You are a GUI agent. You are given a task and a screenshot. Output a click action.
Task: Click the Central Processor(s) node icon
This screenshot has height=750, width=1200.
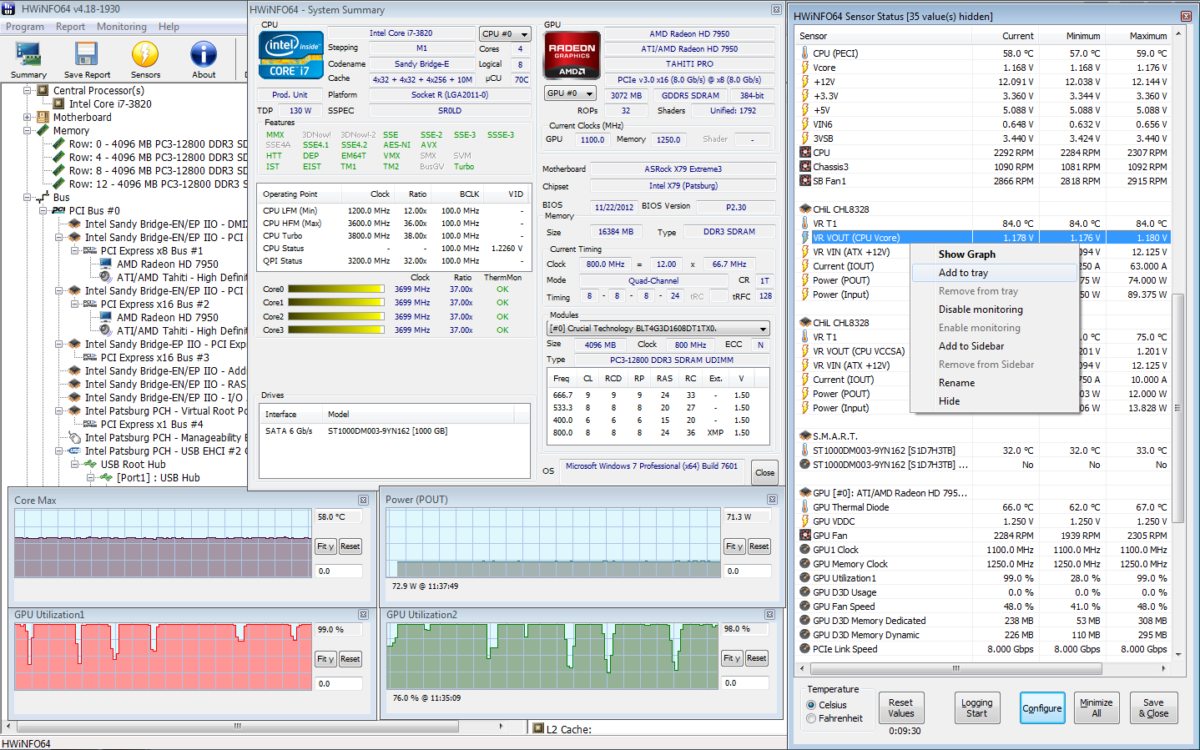pyautogui.click(x=43, y=89)
